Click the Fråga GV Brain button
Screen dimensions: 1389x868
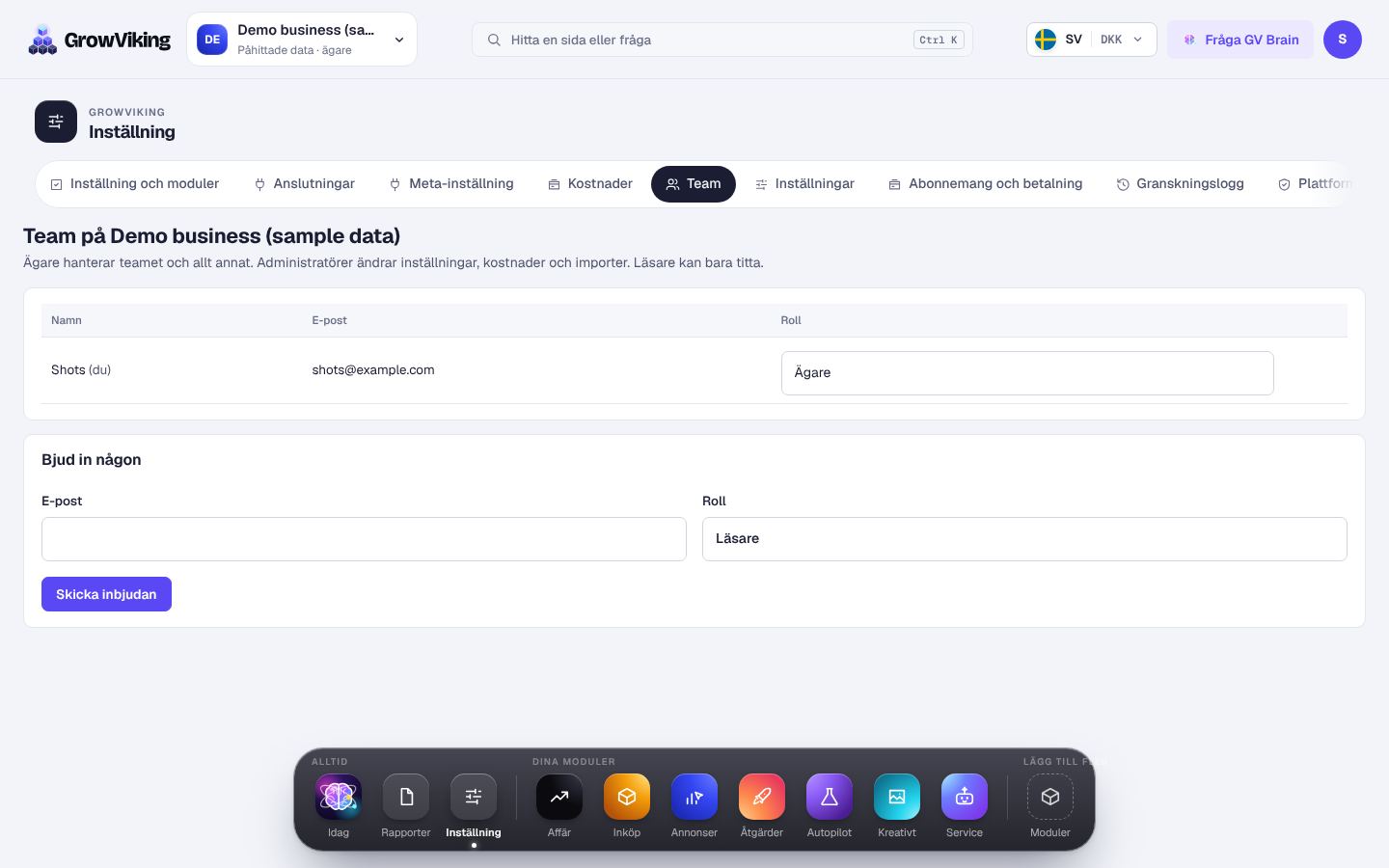click(1240, 40)
